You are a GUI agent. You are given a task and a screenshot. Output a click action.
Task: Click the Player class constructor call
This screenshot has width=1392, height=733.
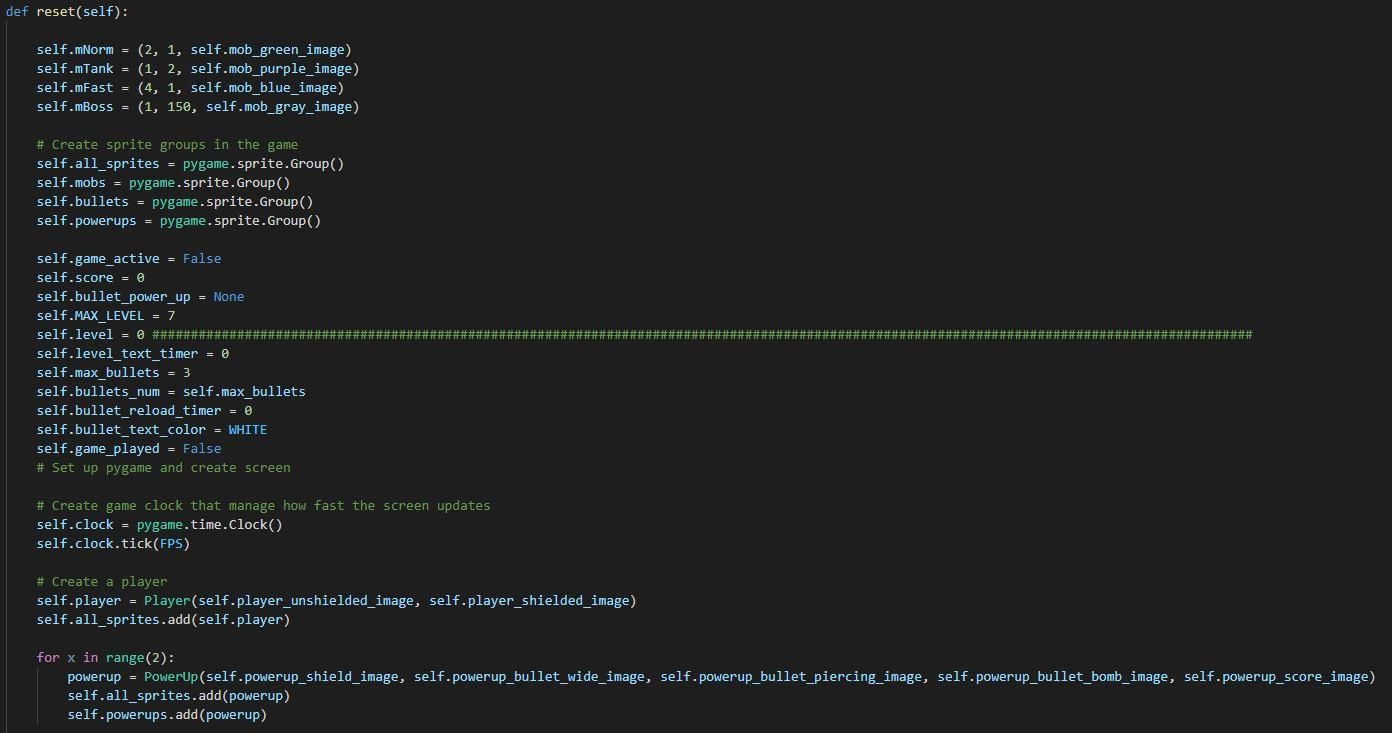pos(167,600)
